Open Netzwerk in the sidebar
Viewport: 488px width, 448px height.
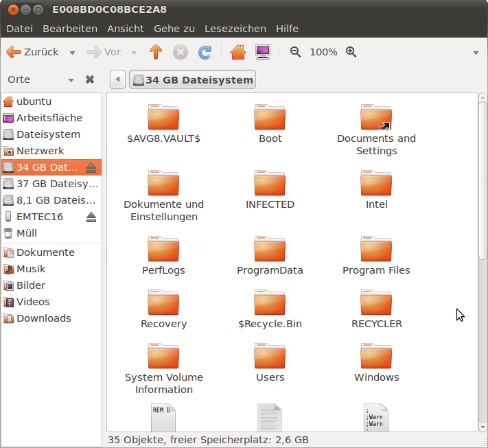[x=51, y=151]
